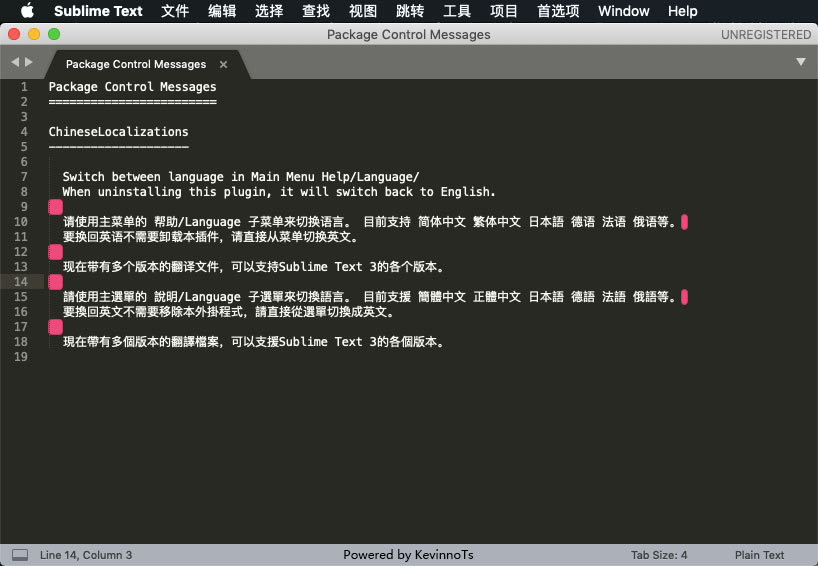Viewport: 818px width, 566px height.
Task: Open the 选择 menu
Action: point(269,11)
